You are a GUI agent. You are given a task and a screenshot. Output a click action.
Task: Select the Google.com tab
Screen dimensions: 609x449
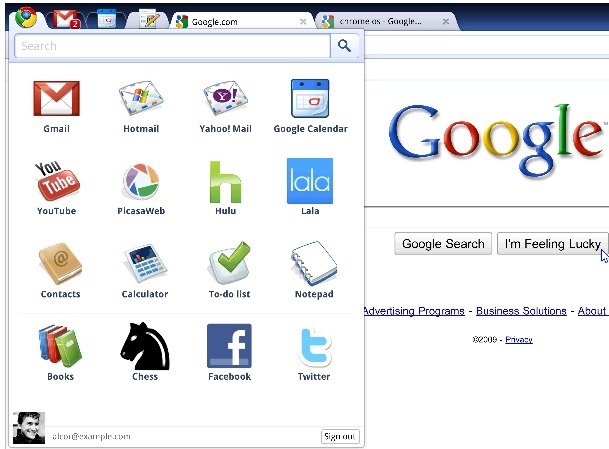[x=241, y=21]
